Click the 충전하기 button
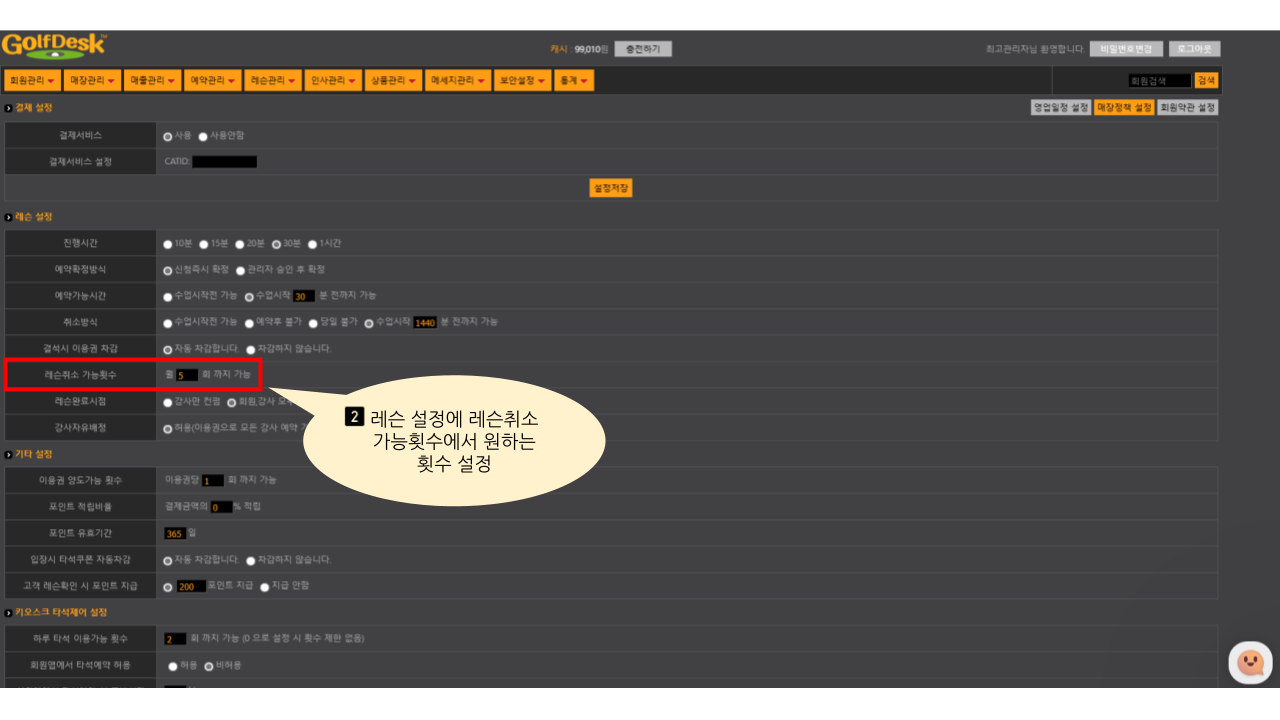The width and height of the screenshot is (1280, 720). tap(643, 48)
